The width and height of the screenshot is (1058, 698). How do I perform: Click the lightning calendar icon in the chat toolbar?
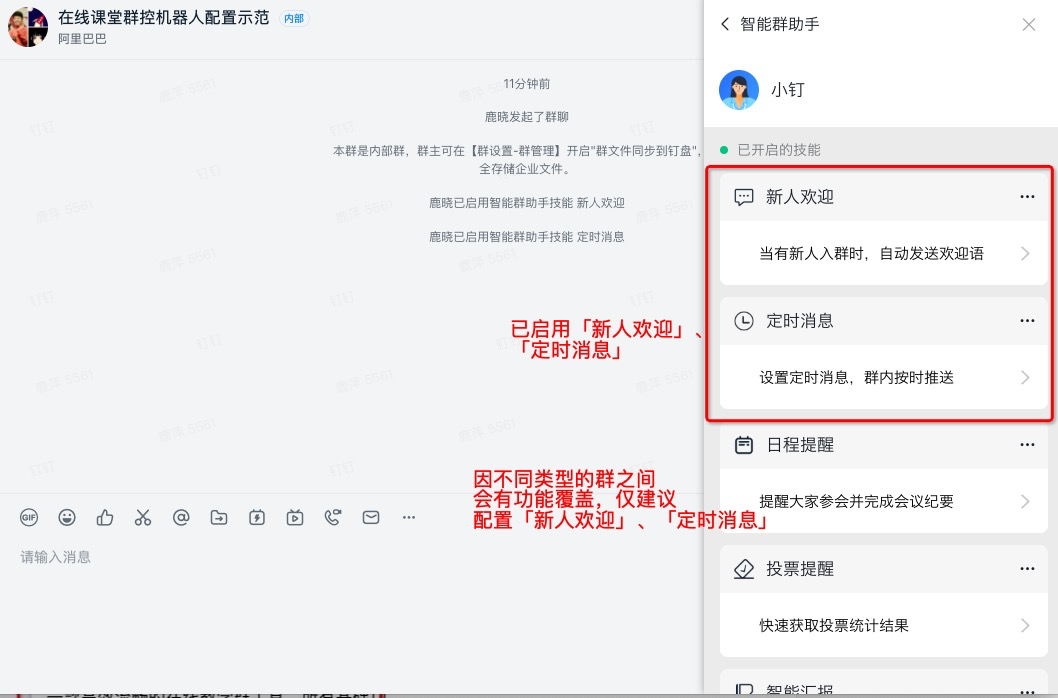click(x=257, y=518)
